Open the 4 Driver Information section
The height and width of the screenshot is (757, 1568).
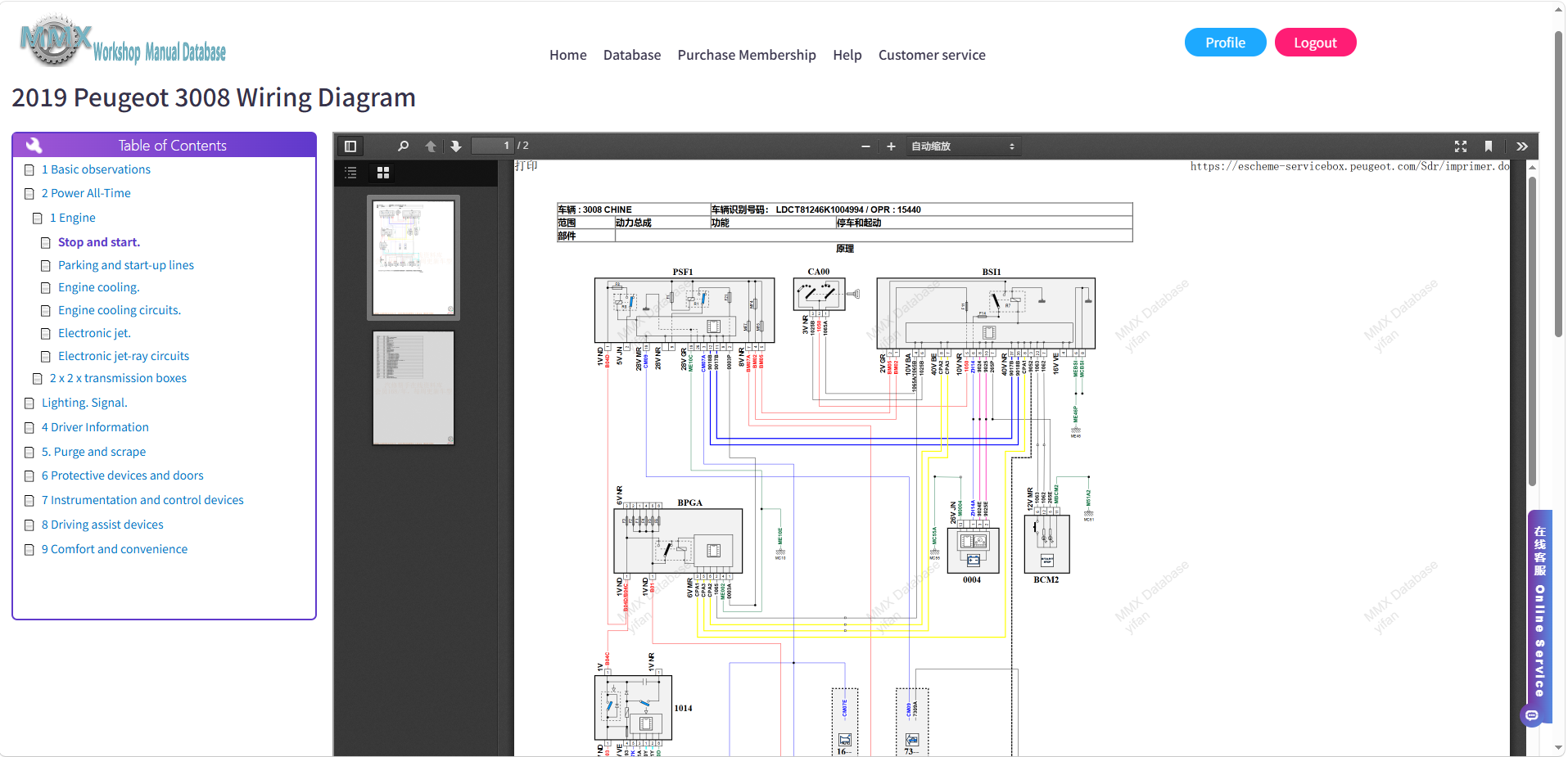click(x=95, y=427)
